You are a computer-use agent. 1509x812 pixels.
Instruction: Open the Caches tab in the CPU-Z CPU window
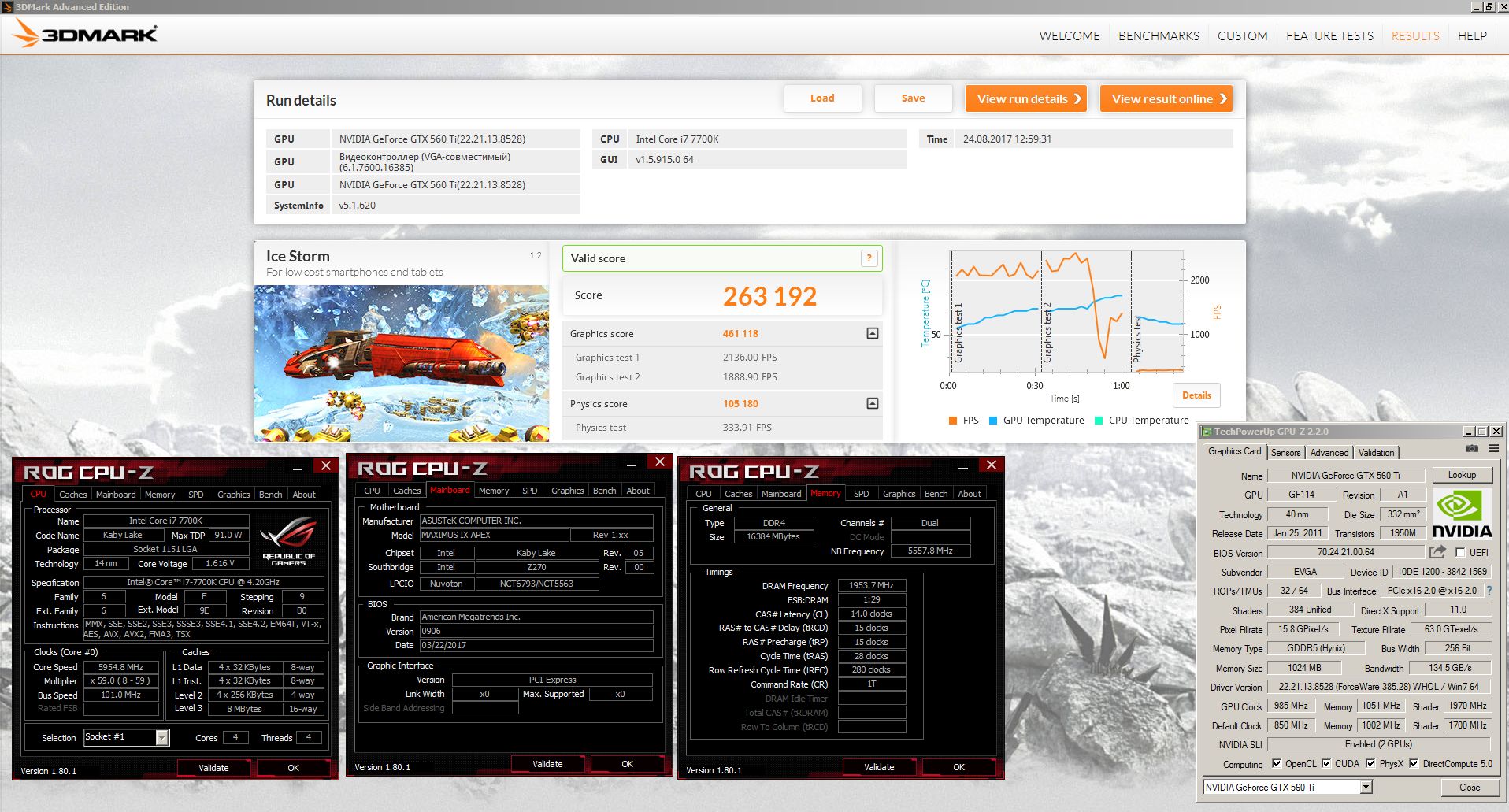click(x=73, y=495)
